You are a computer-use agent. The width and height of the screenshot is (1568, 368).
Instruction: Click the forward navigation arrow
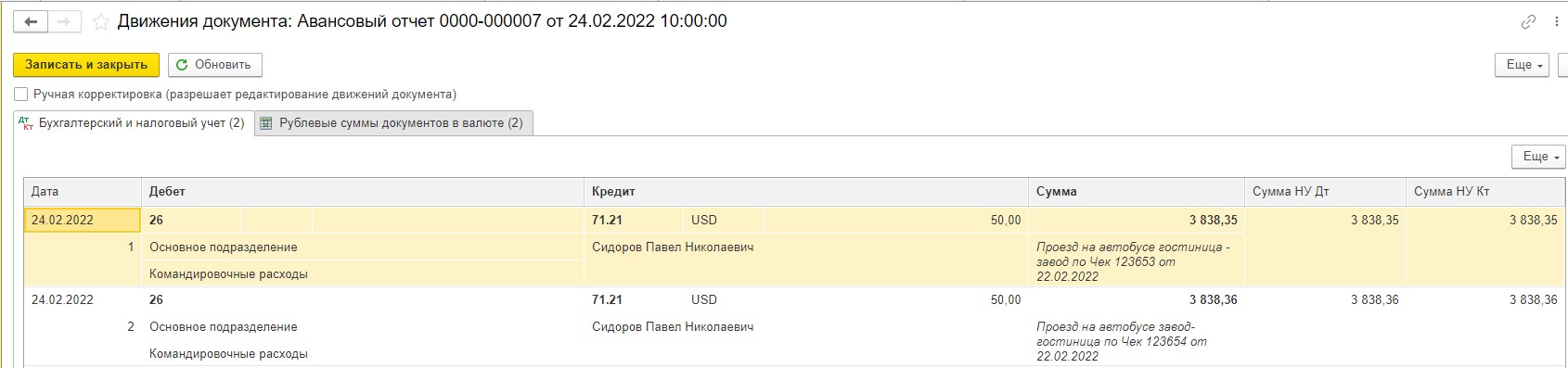[x=64, y=21]
